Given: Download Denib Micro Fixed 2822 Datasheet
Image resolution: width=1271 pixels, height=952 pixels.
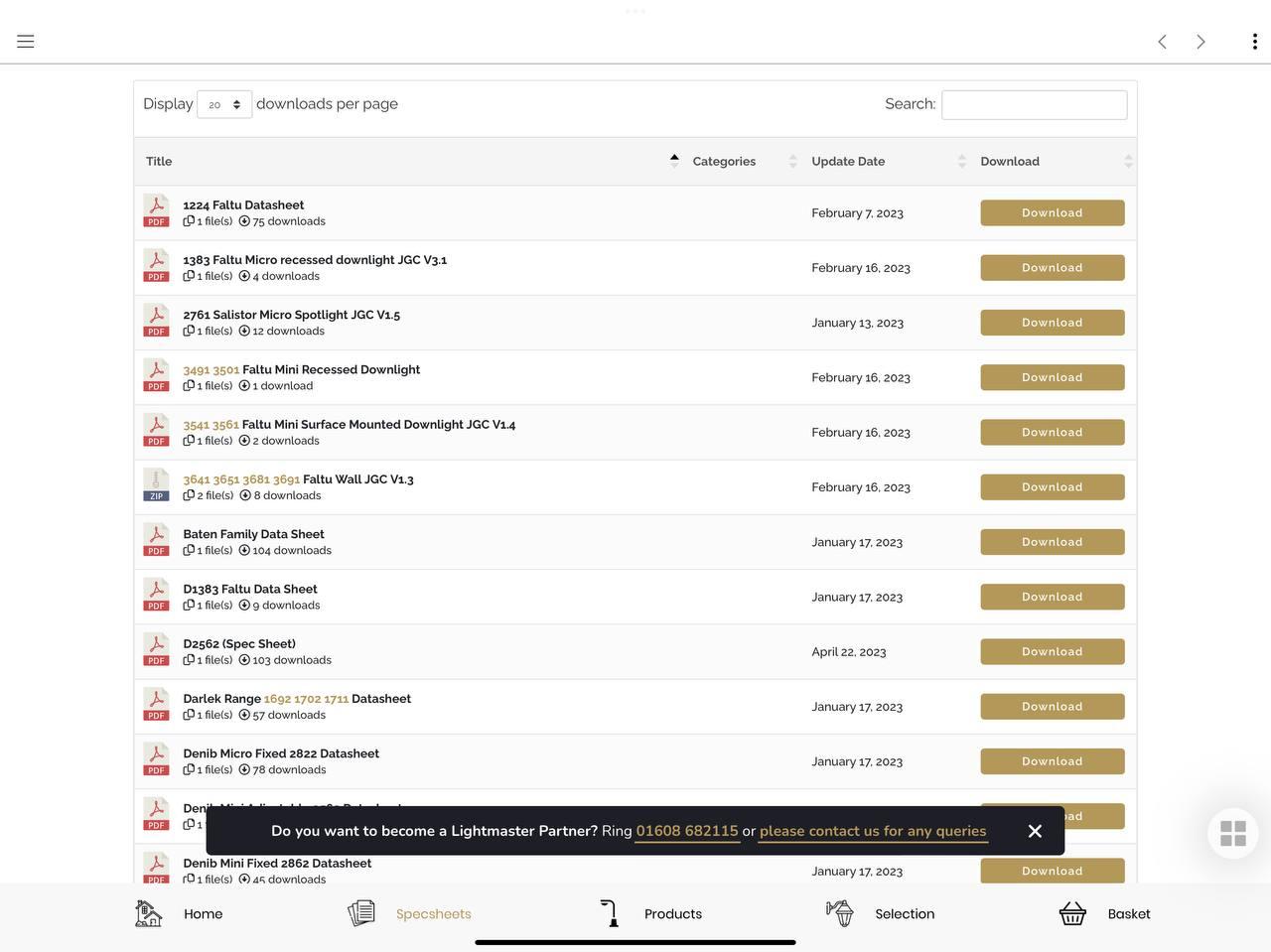Looking at the screenshot, I should (x=1053, y=761).
